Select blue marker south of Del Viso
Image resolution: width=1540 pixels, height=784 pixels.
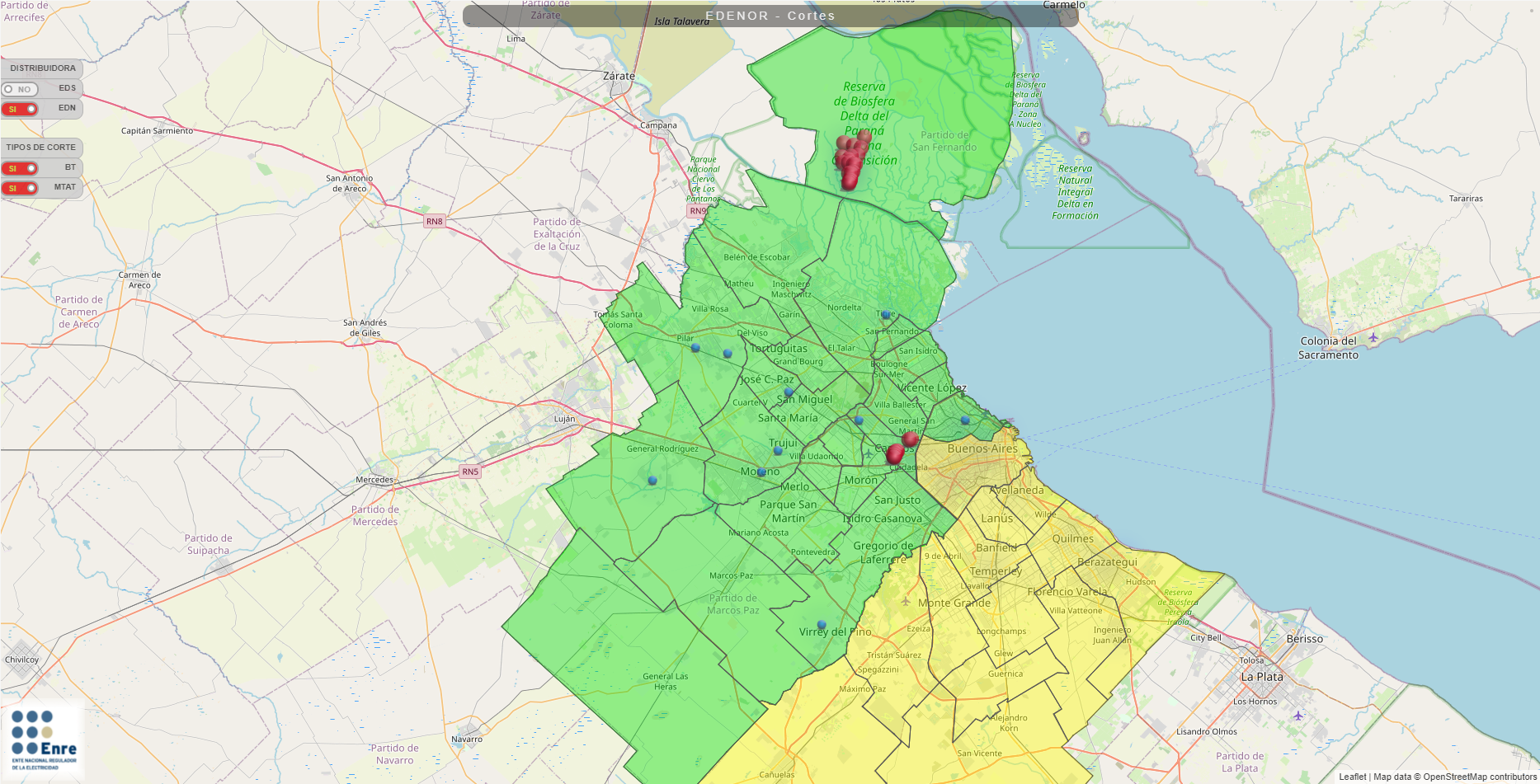(x=728, y=354)
